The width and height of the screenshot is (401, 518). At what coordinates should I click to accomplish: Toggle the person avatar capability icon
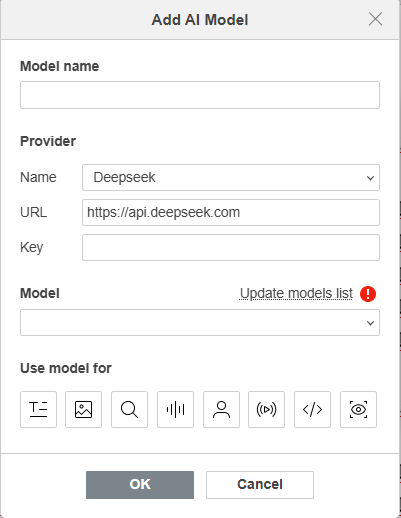pos(221,409)
